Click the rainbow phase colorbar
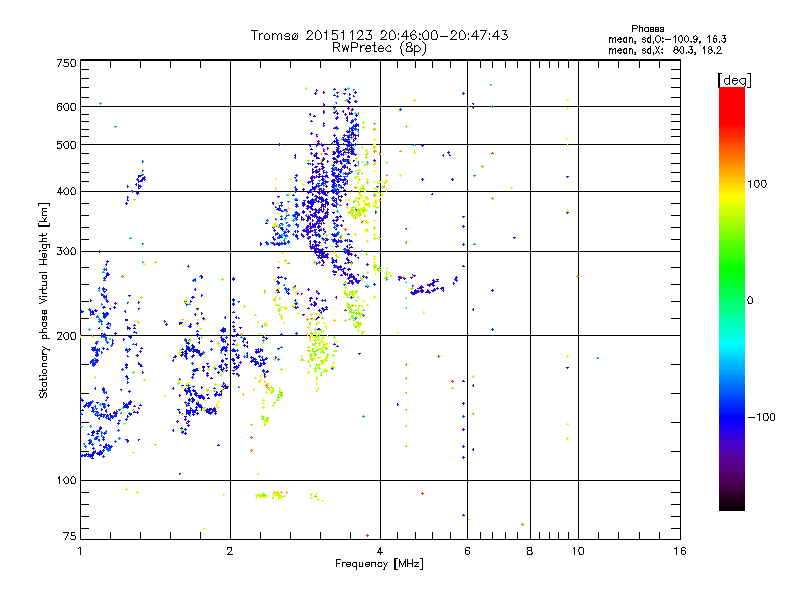This screenshot has height=600, width=800. [x=732, y=298]
